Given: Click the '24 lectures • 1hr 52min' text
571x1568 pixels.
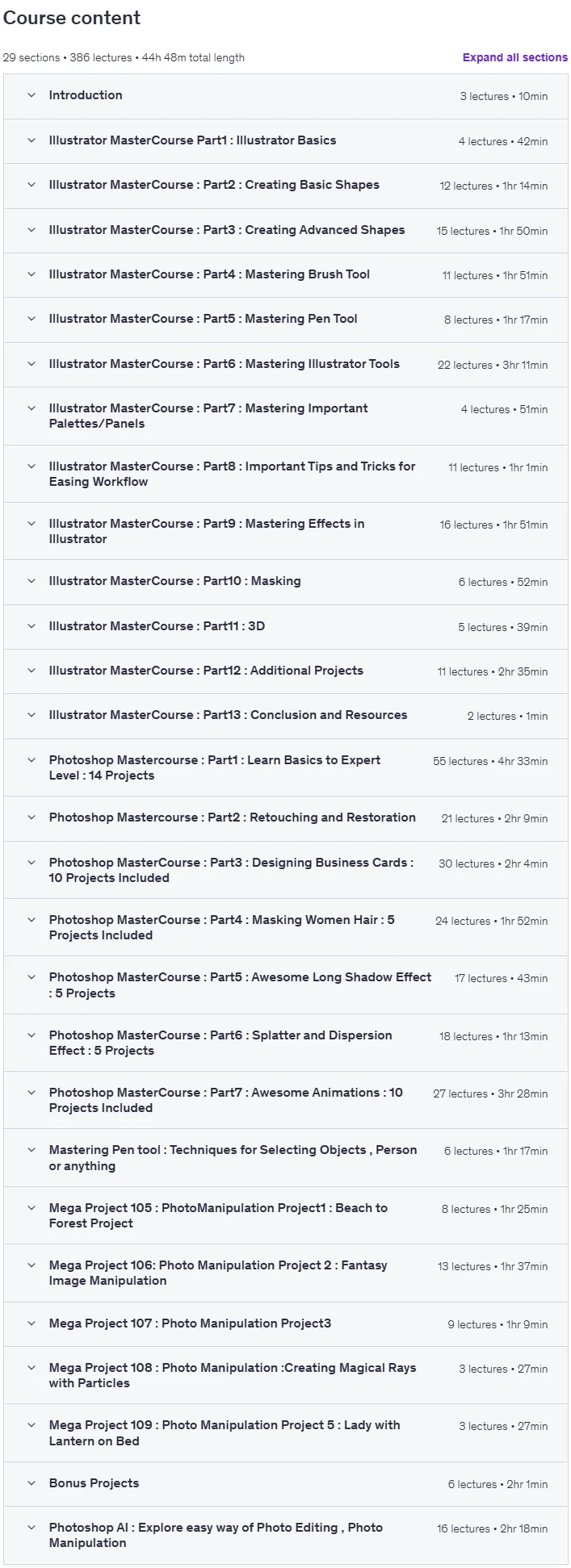Looking at the screenshot, I should pyautogui.click(x=491, y=921).
